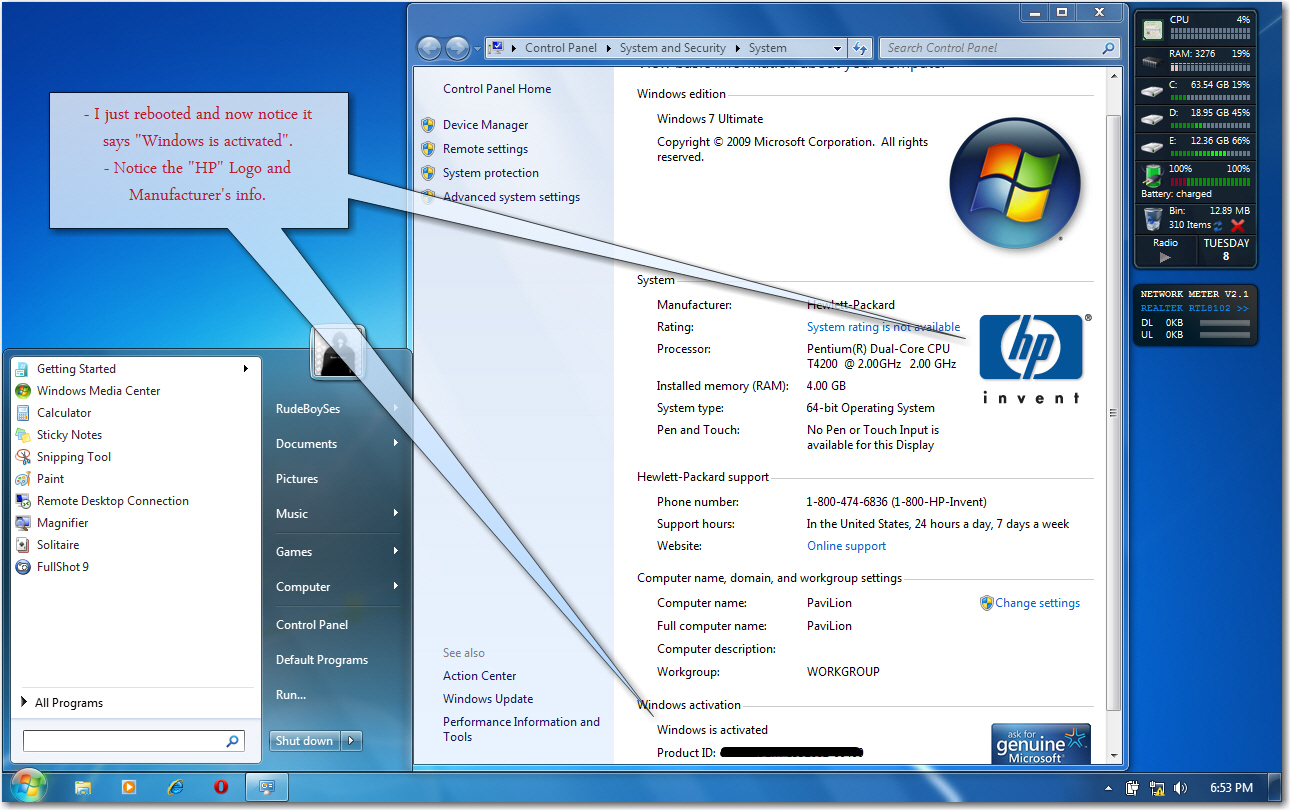Click the volume speaker tray icon
Image resolution: width=1290 pixels, height=810 pixels.
(x=1180, y=788)
